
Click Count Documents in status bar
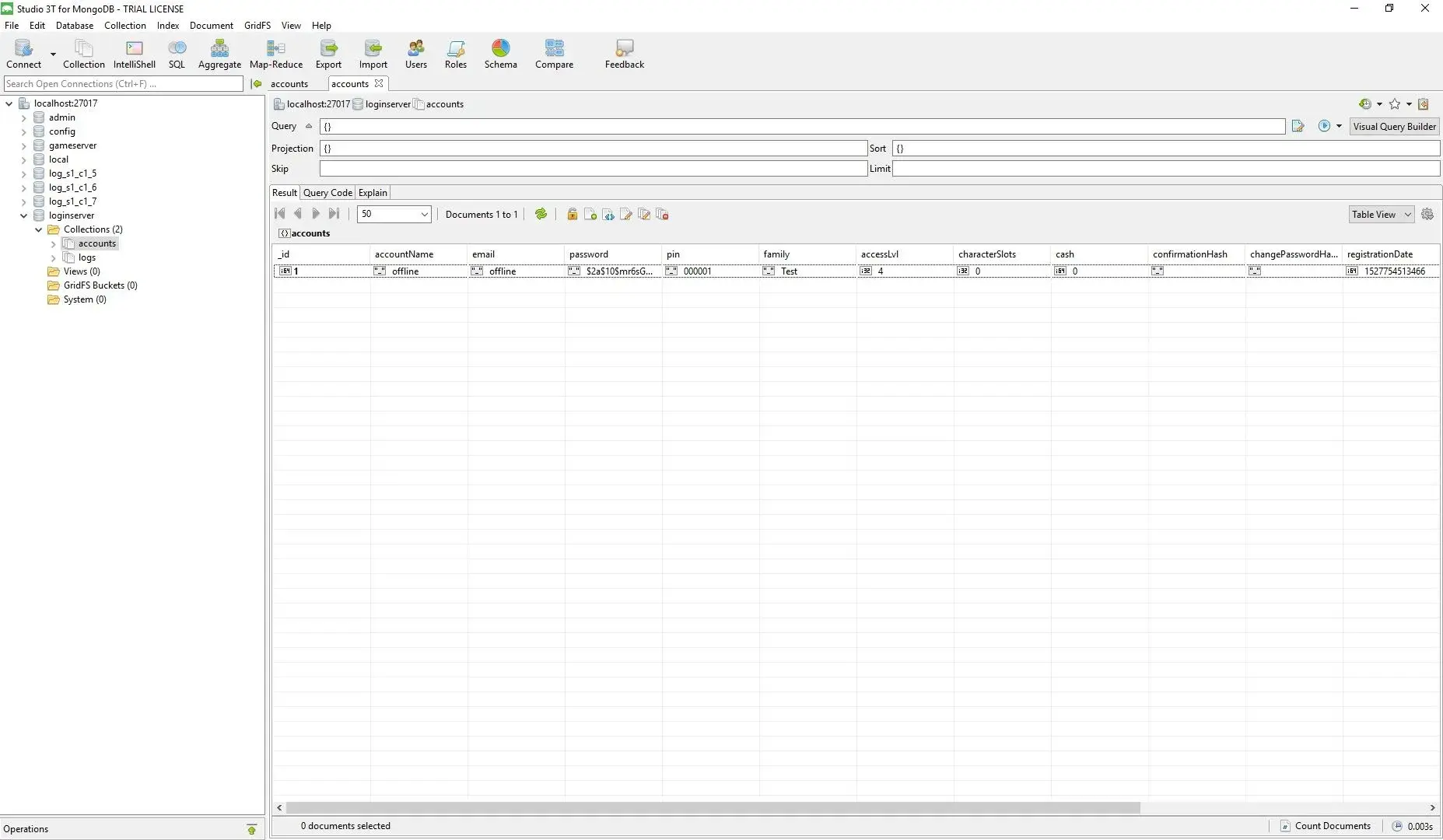point(1326,826)
